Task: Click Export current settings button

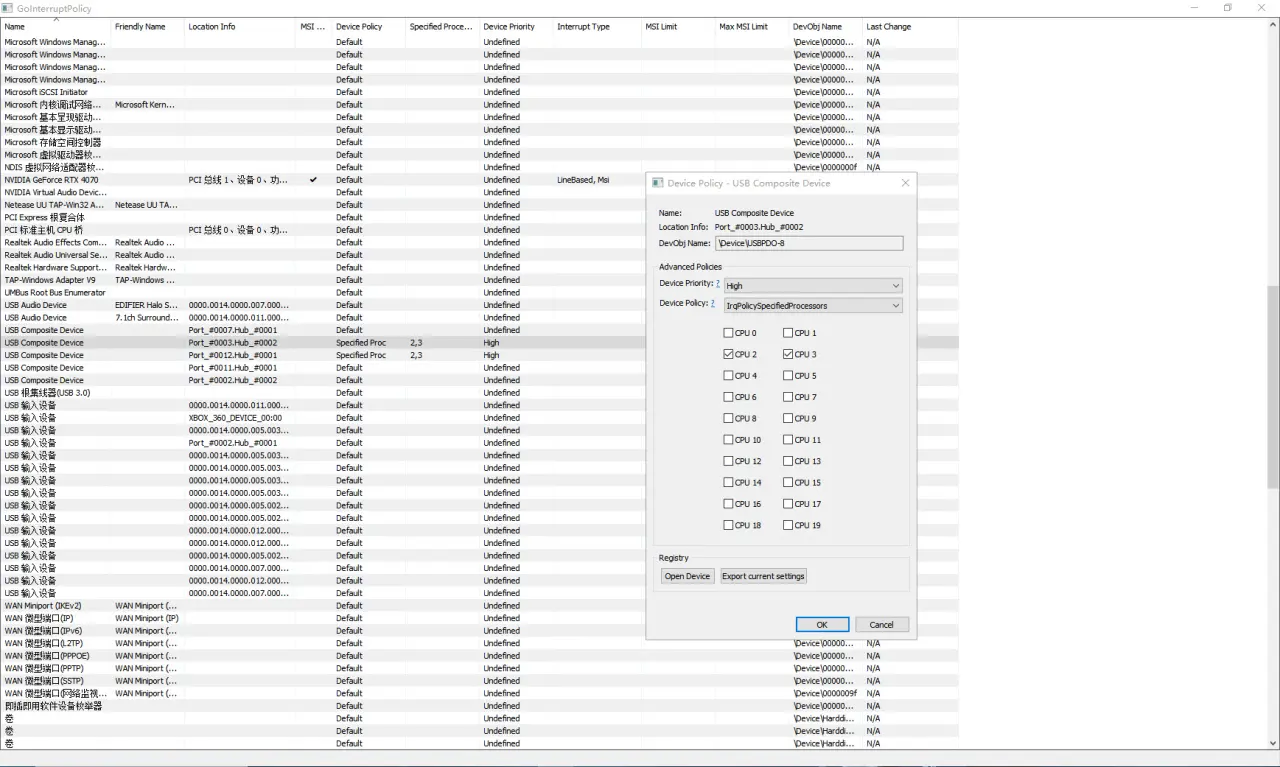Action: click(x=763, y=576)
